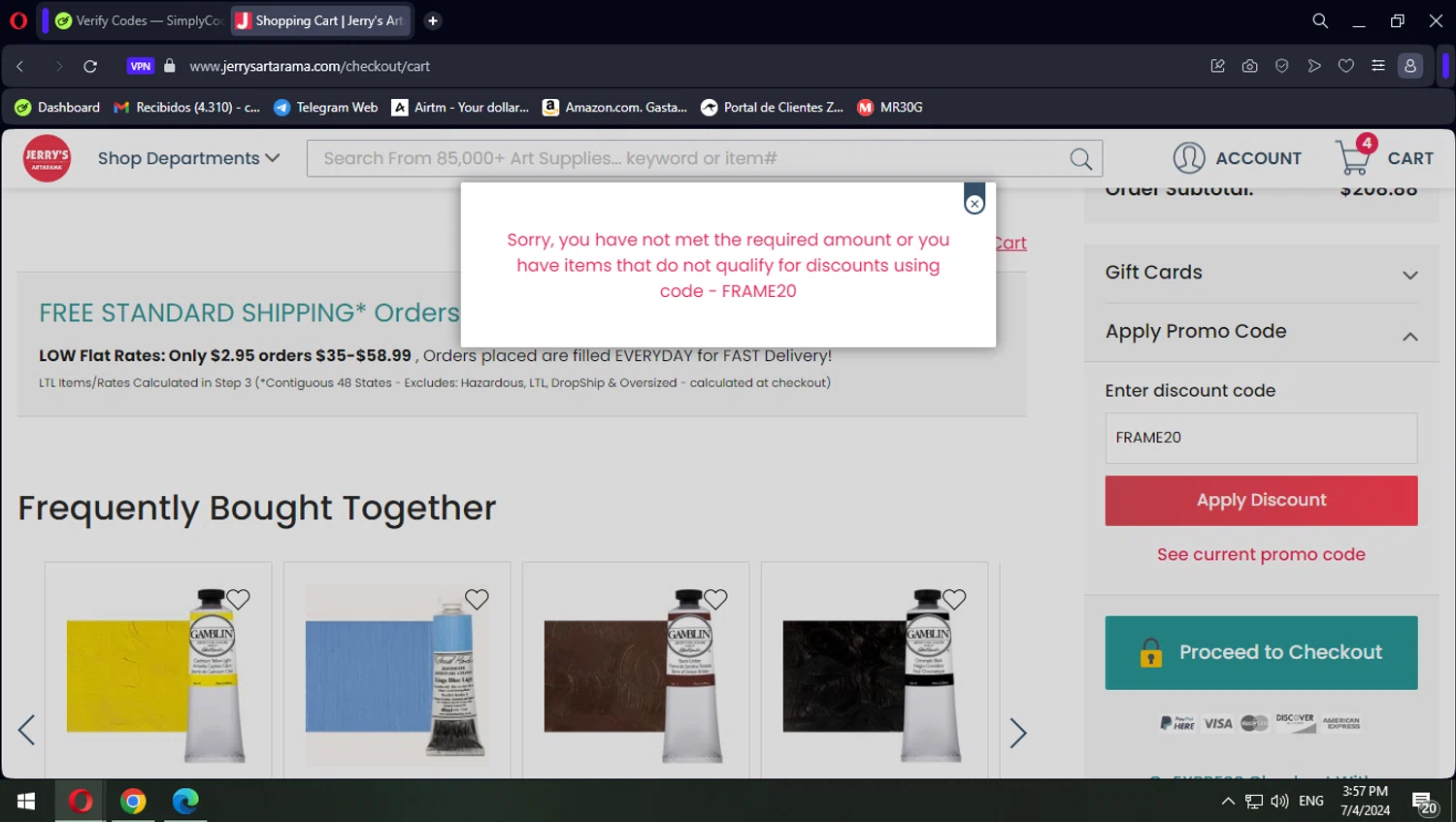Click Opera icon in taskbar
This screenshot has height=822, width=1456.
(x=81, y=801)
